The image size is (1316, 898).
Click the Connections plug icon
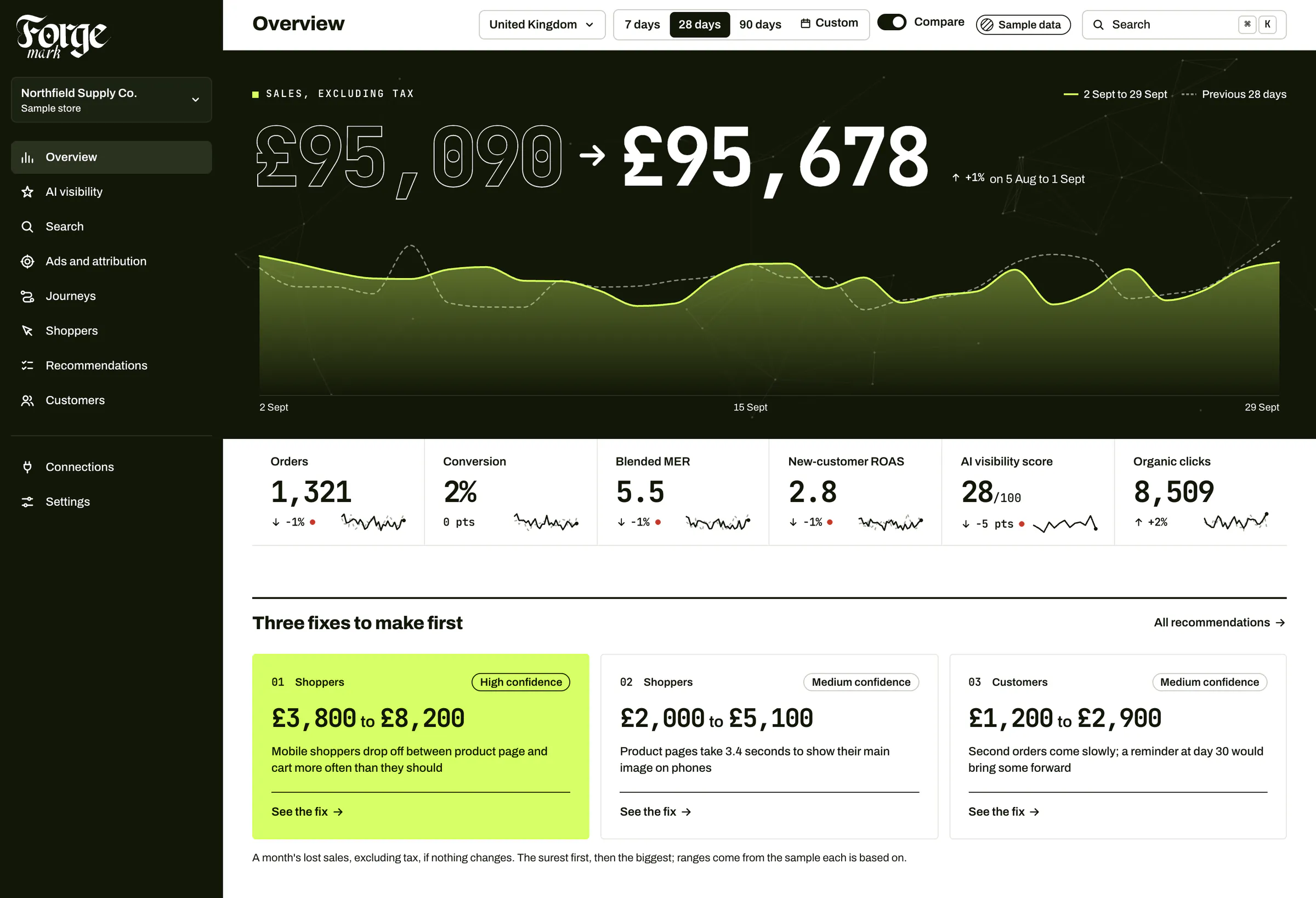tap(27, 467)
